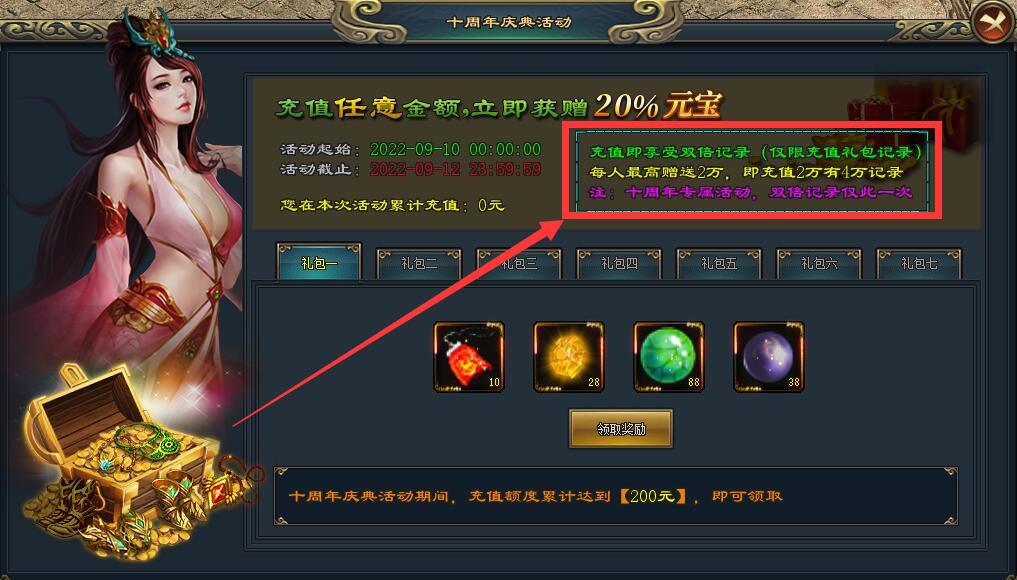Switch to the 礼包一 tab
1017x580 pixels.
click(318, 263)
